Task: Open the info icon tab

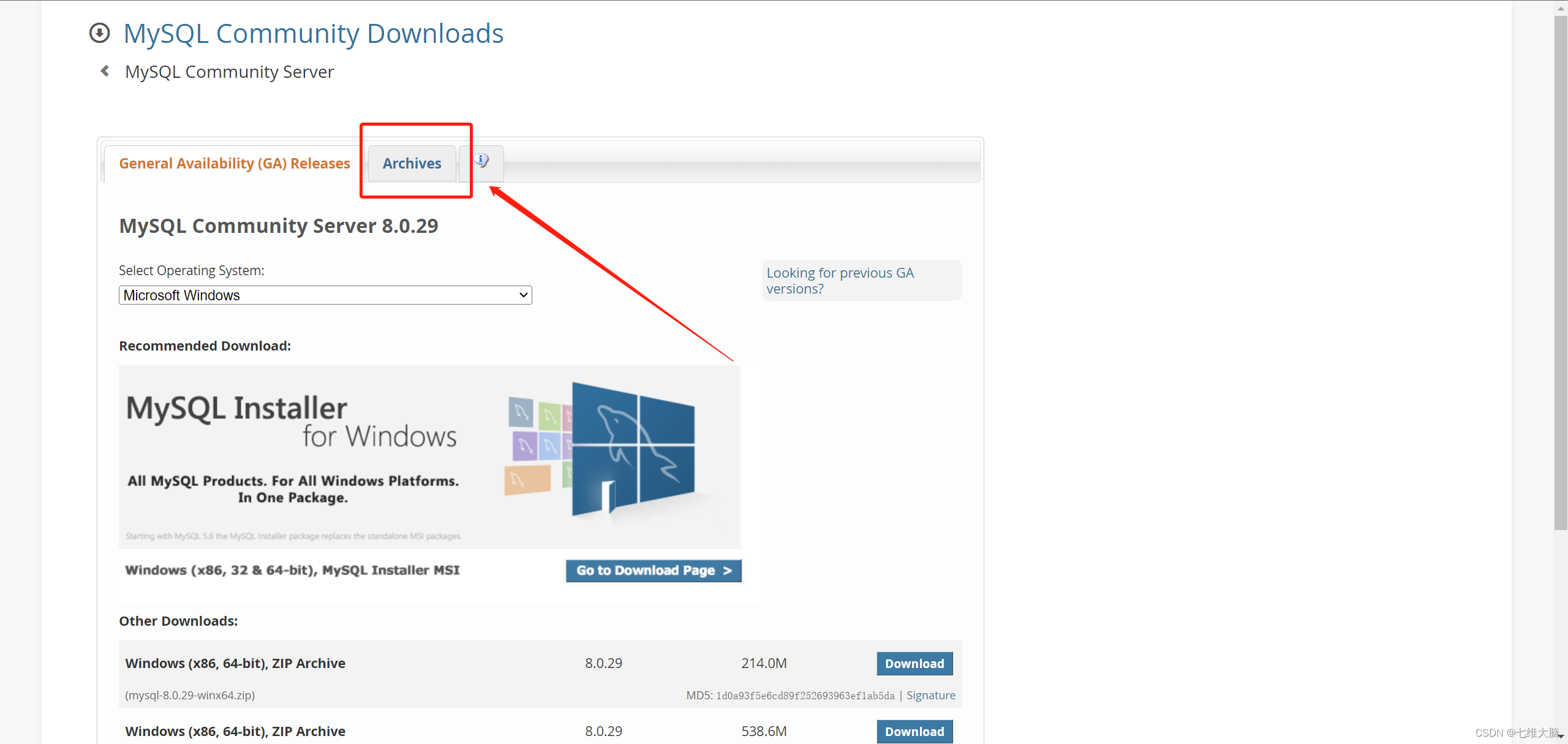Action: tap(481, 162)
